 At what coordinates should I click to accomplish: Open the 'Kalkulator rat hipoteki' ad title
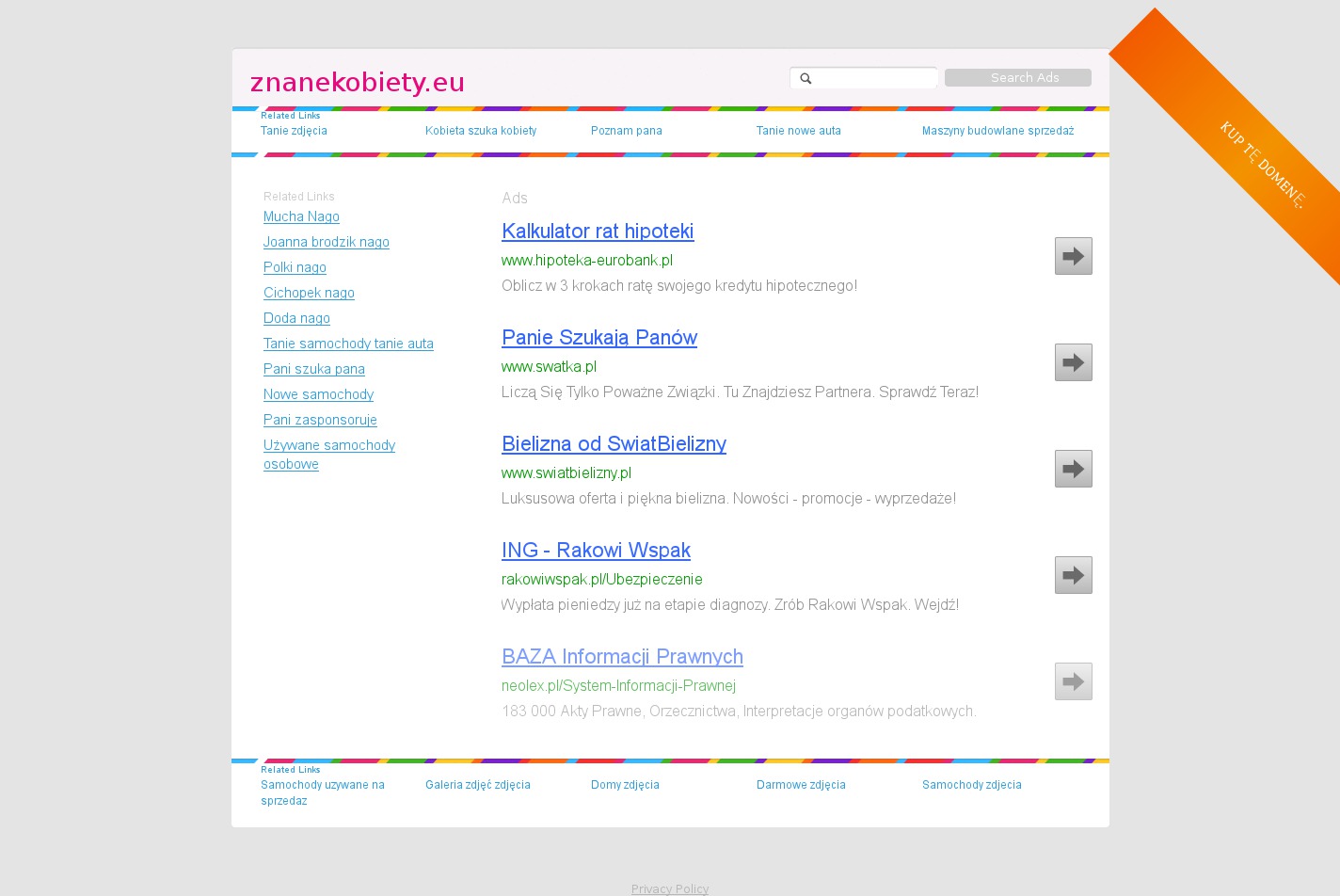(x=598, y=232)
